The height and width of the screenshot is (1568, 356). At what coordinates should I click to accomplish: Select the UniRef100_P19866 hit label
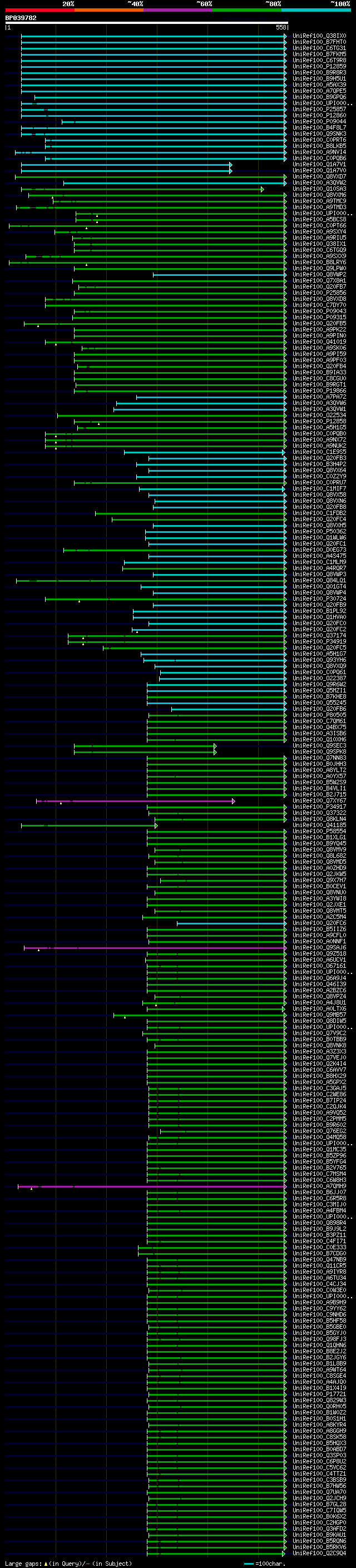pyautogui.click(x=319, y=391)
